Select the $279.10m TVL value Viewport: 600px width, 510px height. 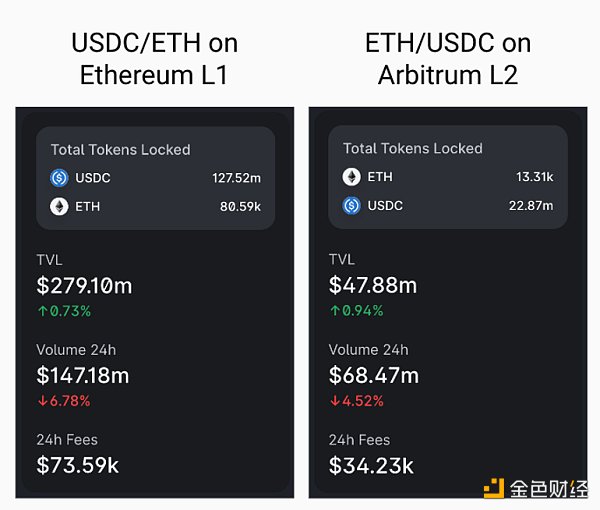click(x=84, y=286)
